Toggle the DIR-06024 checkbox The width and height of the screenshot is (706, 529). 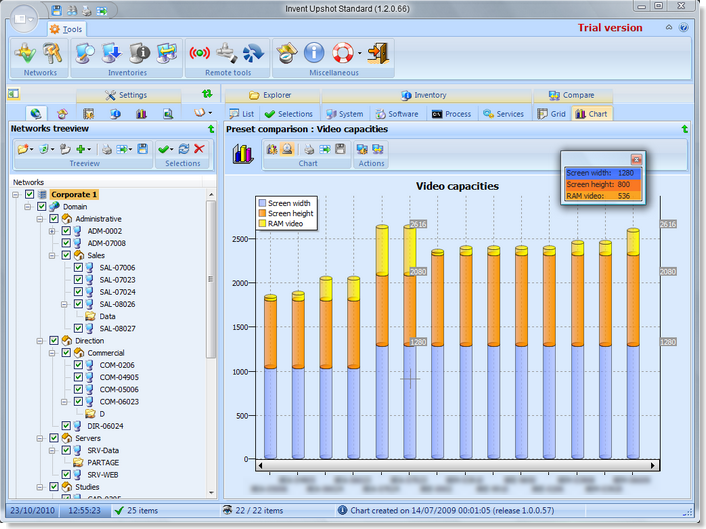coord(66,425)
